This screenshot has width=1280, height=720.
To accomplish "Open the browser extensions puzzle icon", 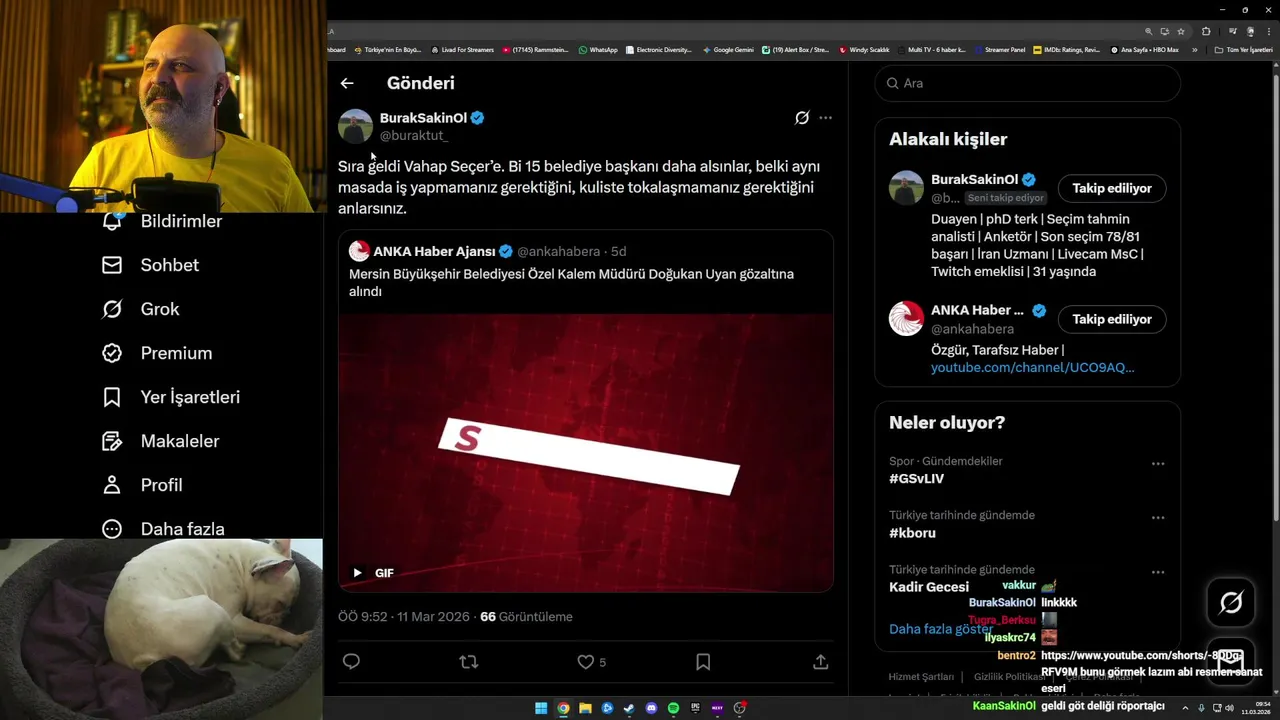I will (x=1206, y=31).
